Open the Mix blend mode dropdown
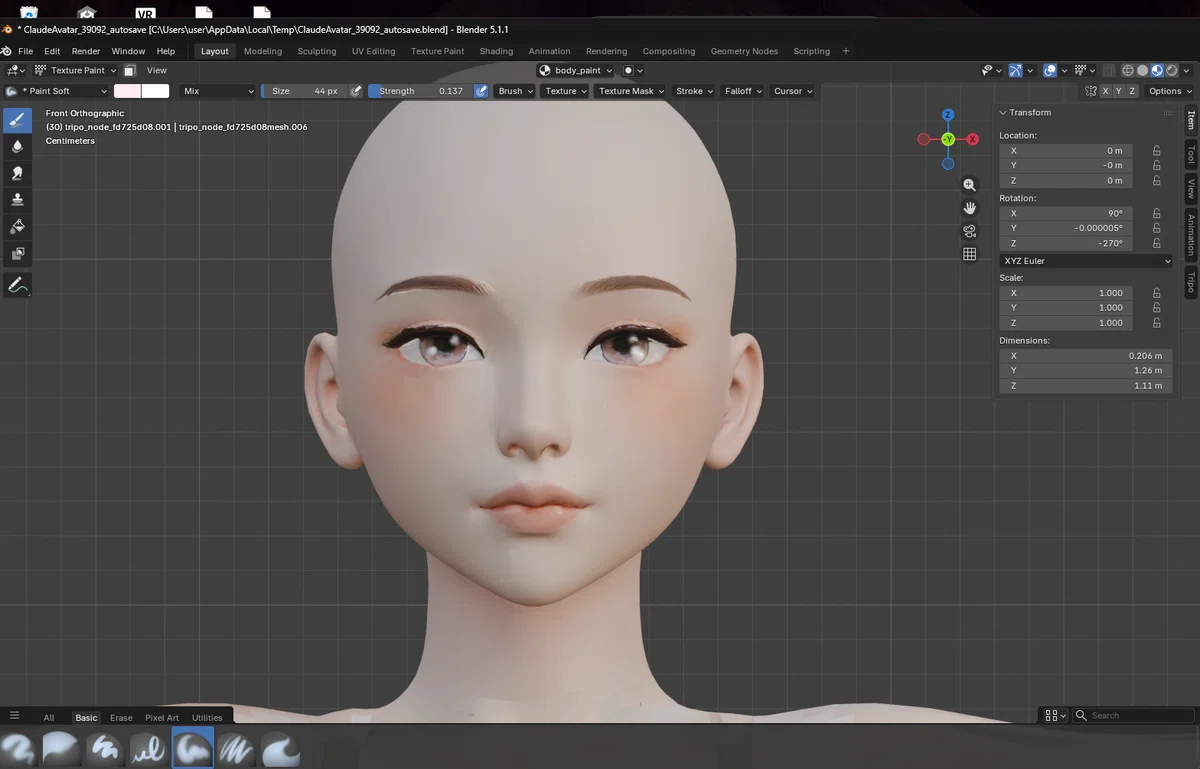This screenshot has width=1200, height=769. (218, 91)
